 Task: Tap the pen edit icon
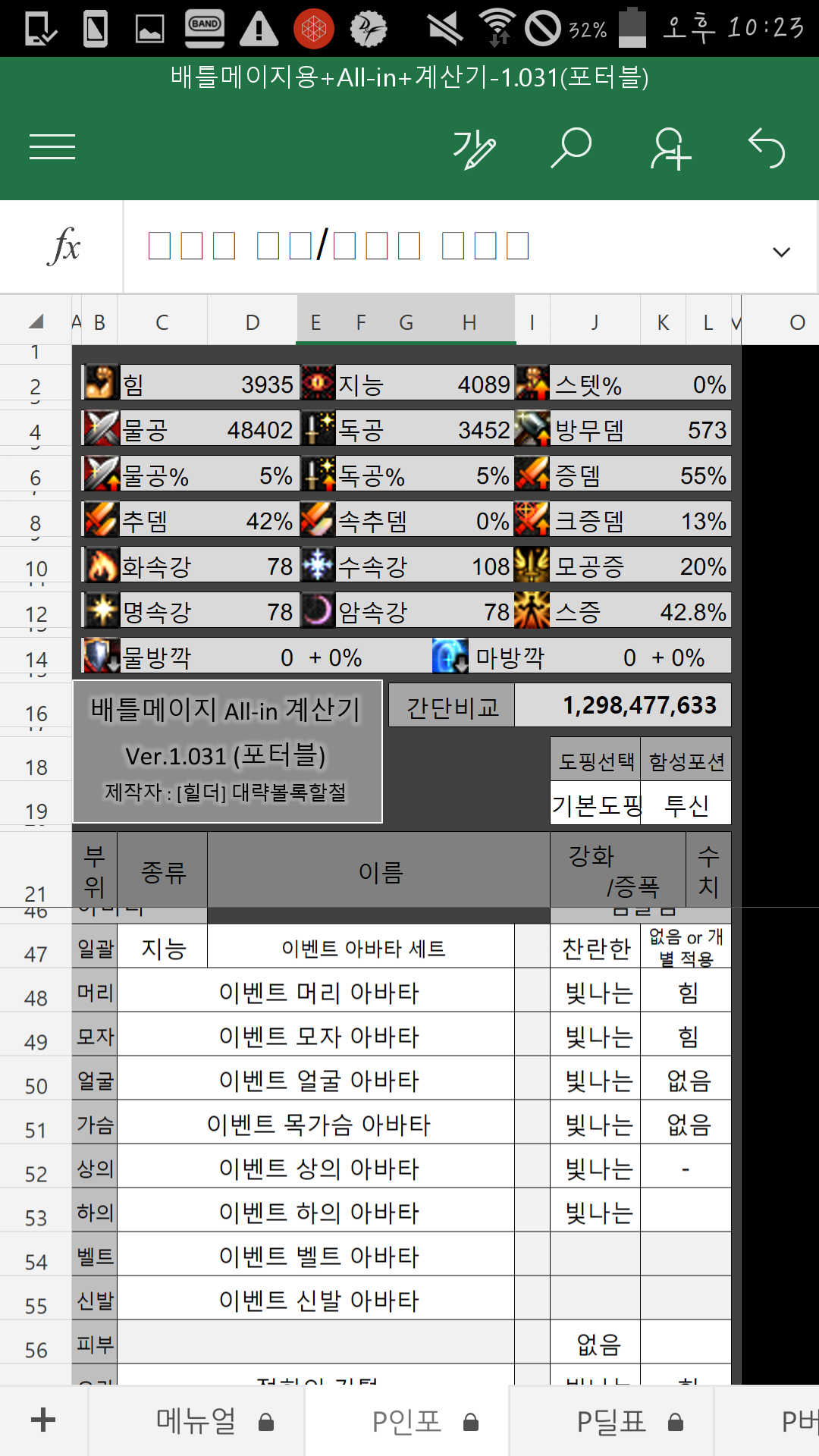(x=474, y=148)
